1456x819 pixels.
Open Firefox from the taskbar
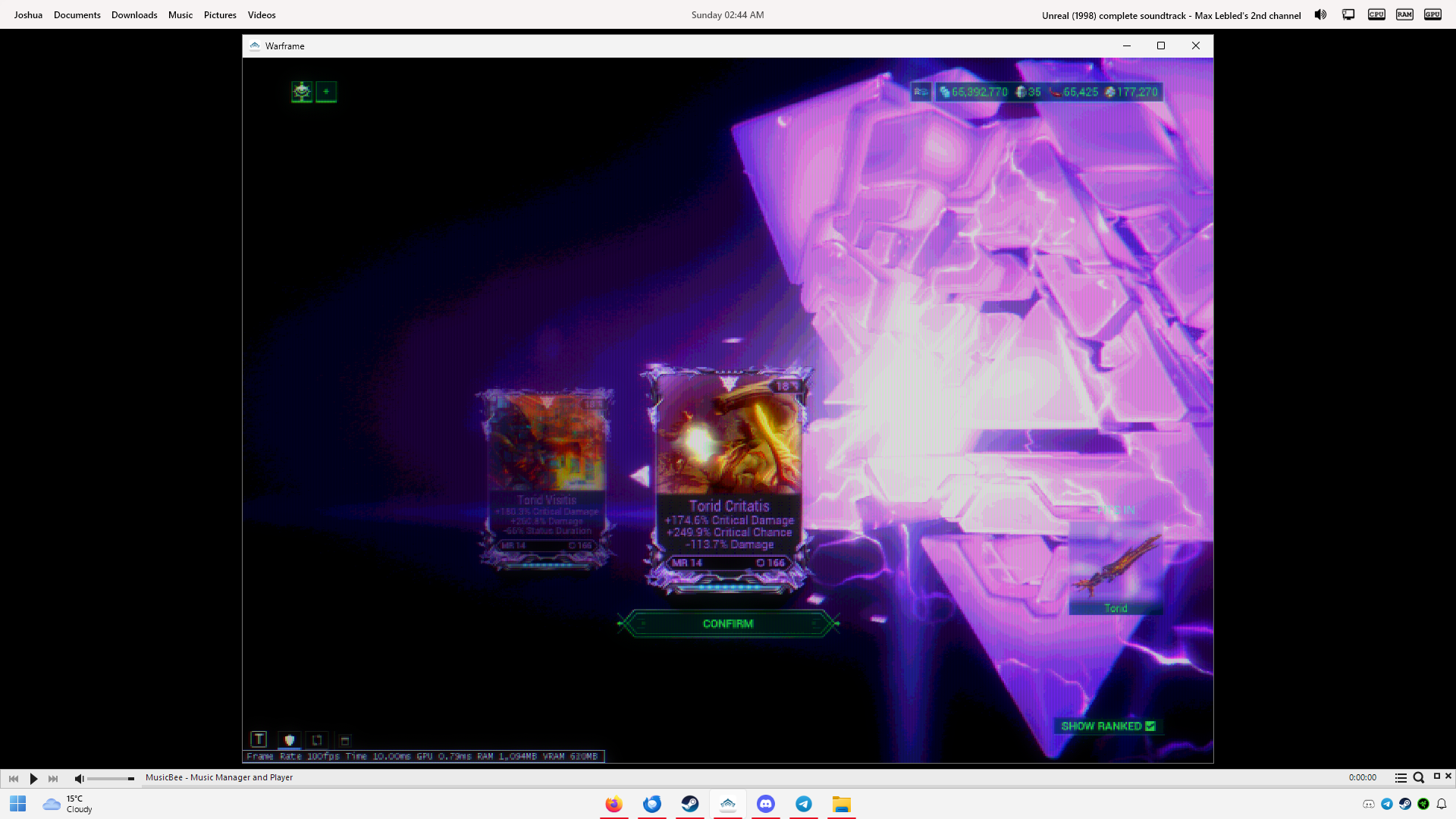point(614,804)
